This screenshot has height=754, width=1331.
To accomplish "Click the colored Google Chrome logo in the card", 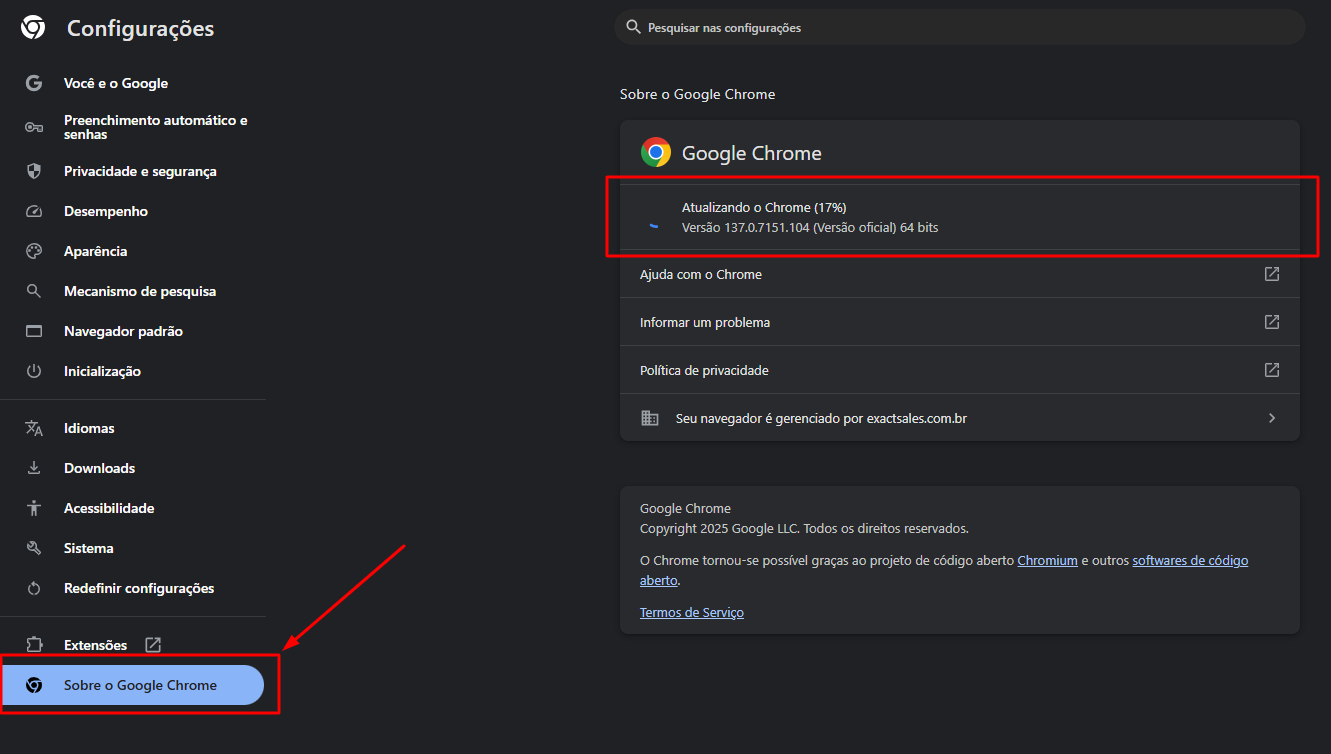I will [x=656, y=152].
